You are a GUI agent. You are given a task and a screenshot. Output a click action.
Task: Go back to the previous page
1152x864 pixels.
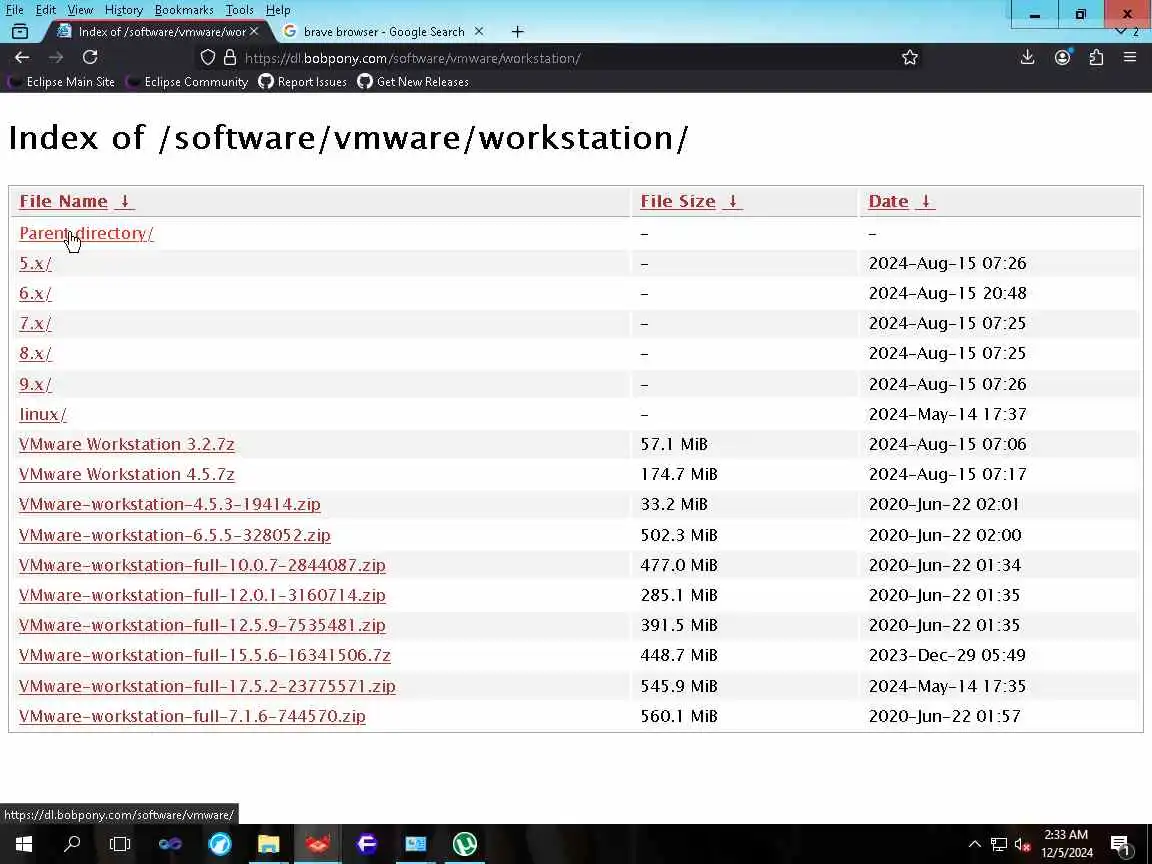click(x=22, y=57)
